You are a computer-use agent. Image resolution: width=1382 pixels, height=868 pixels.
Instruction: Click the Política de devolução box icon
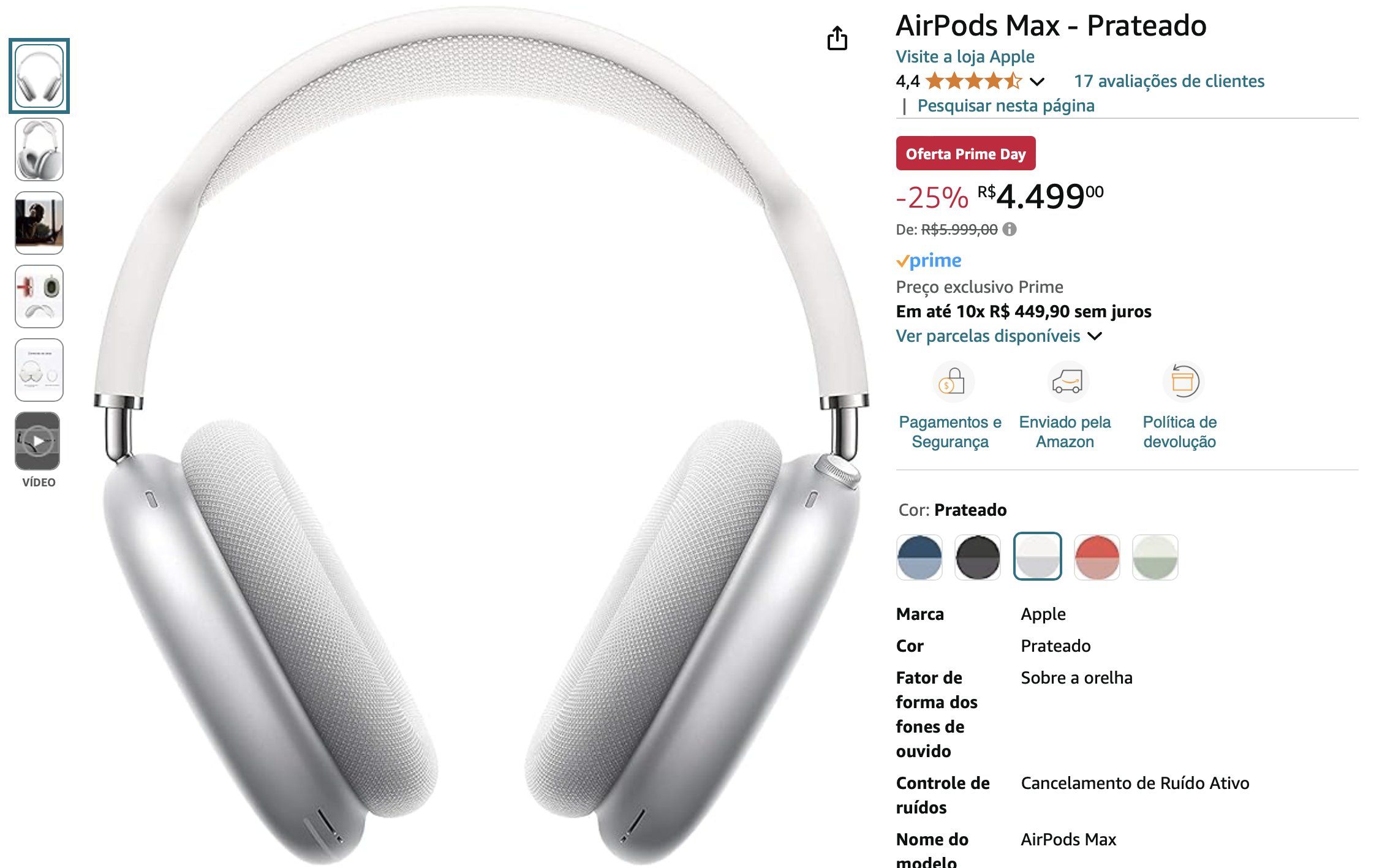click(1183, 382)
